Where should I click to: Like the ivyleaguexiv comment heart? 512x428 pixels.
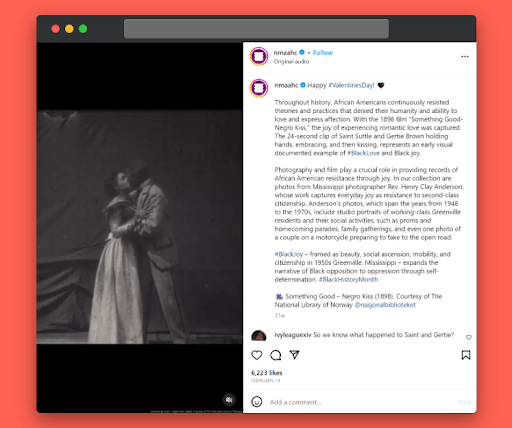[x=469, y=337]
